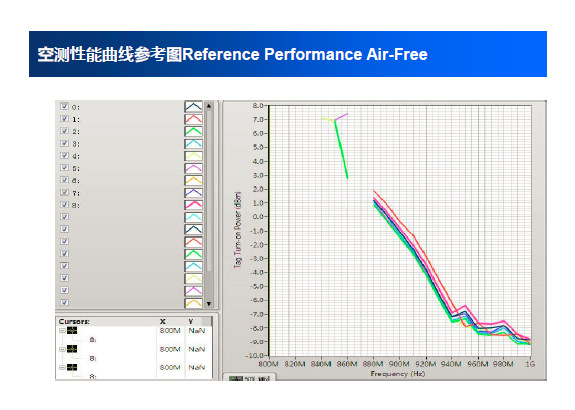Screen dimensions: 575x410
Task: Toggle the checkbox next to trace 4
Action: click(65, 155)
